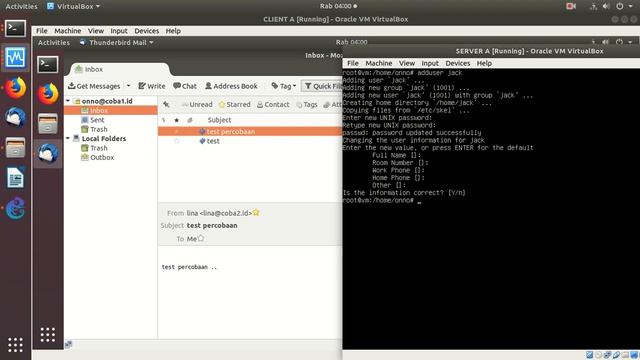The height and width of the screenshot is (360, 640).
Task: Open Devices menu of CLIENT A window
Action: (x=147, y=31)
